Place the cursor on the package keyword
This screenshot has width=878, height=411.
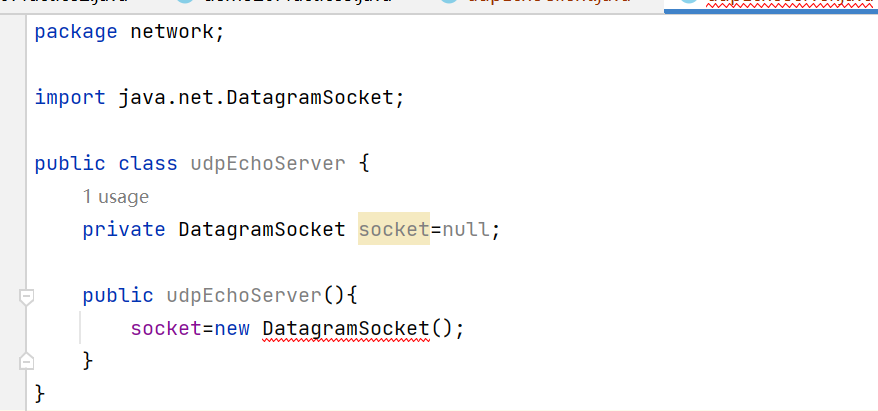(x=76, y=32)
